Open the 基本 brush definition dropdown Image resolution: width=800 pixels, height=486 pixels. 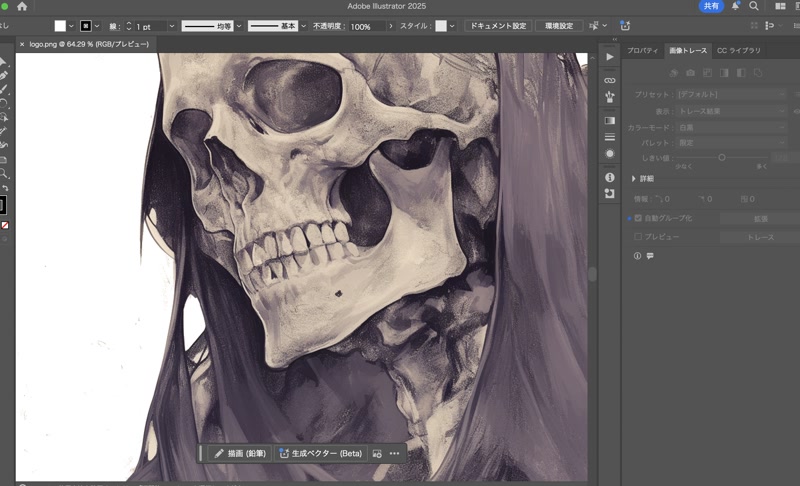click(x=304, y=26)
